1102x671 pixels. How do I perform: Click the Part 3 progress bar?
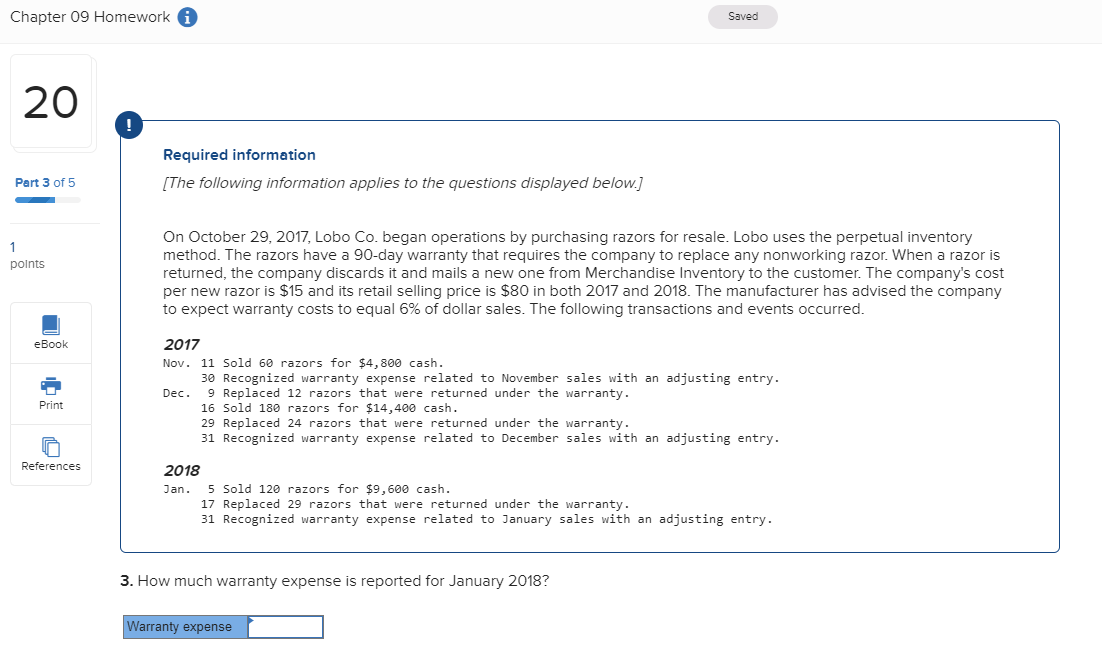pyautogui.click(x=48, y=200)
